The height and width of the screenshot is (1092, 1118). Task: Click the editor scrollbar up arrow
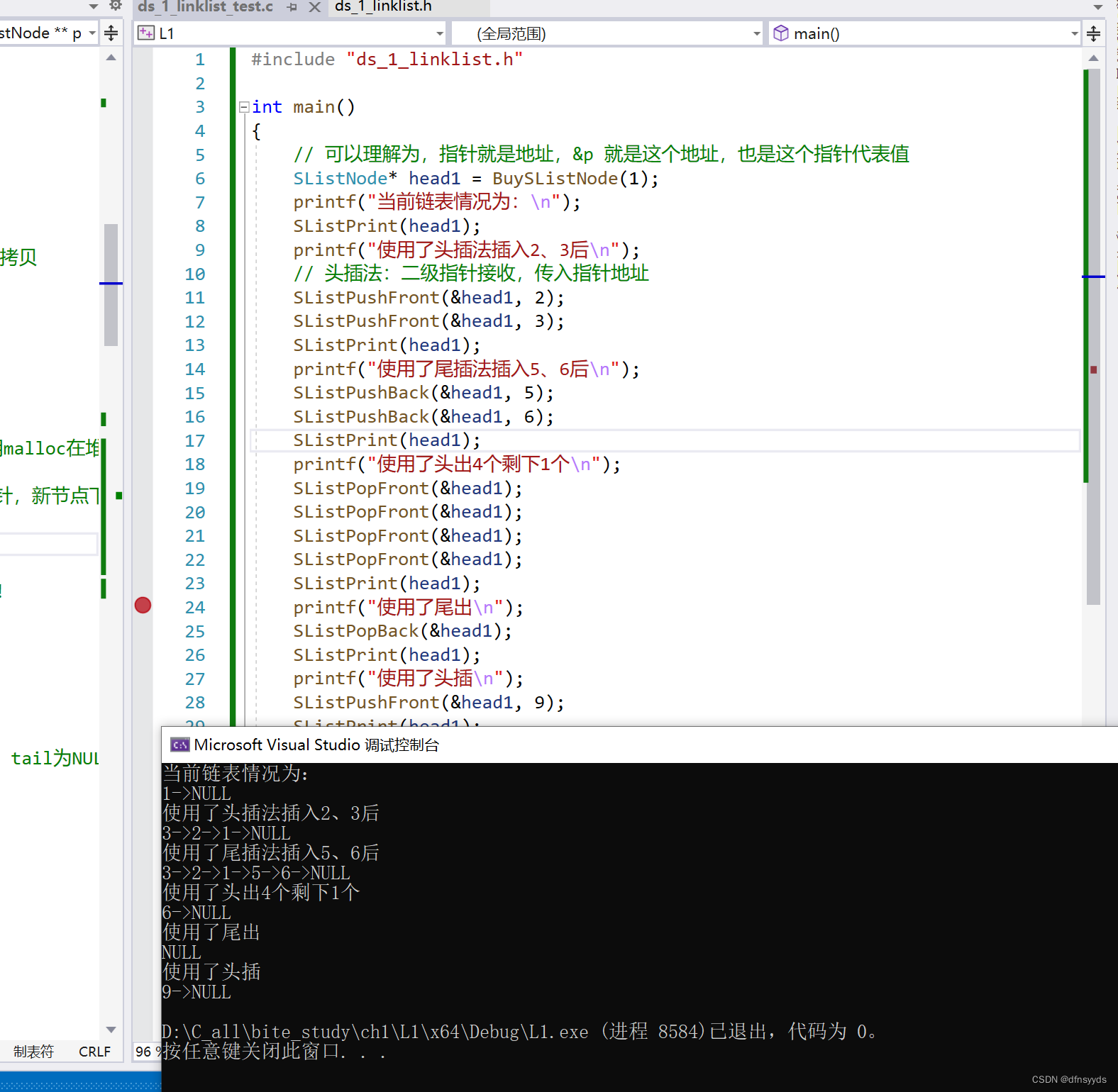1094,58
